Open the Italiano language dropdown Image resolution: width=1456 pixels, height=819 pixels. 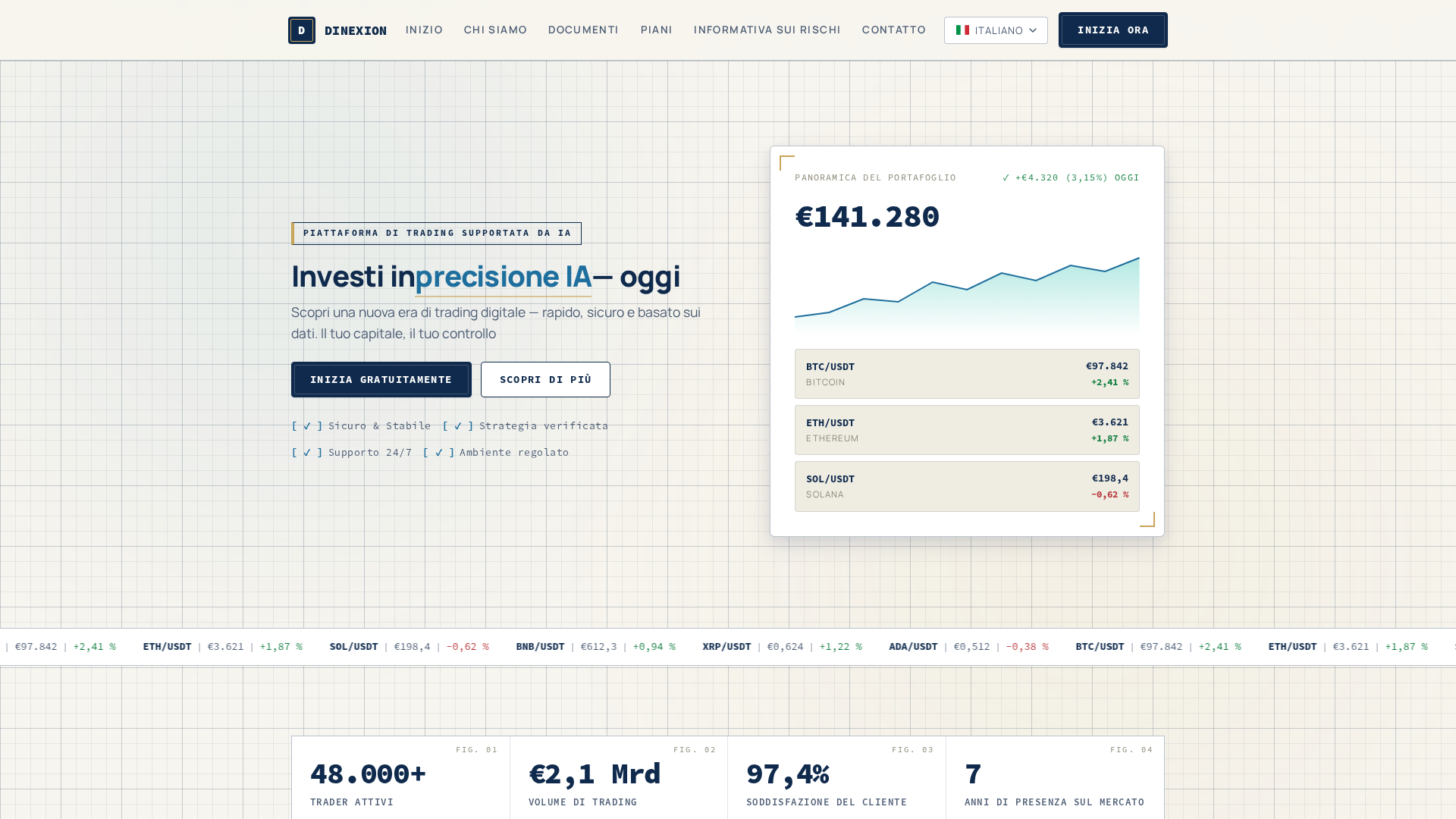pyautogui.click(x=996, y=30)
